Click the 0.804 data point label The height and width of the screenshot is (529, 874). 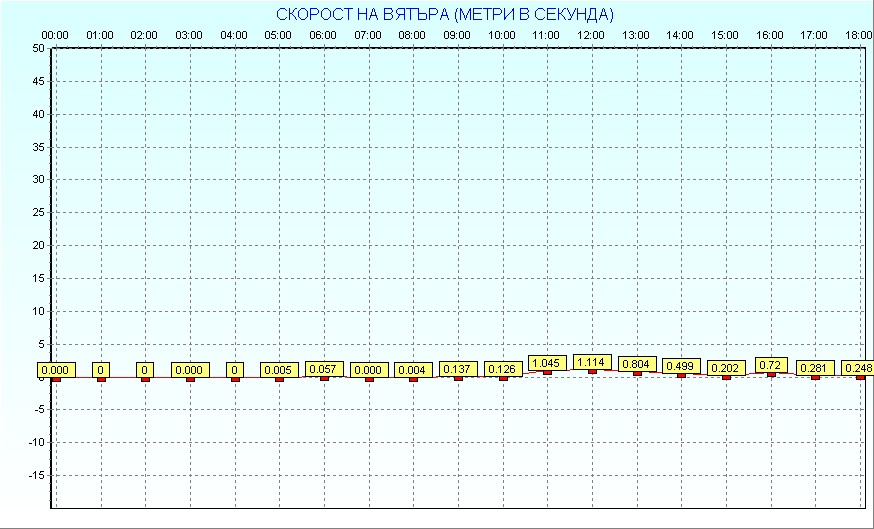(x=637, y=364)
